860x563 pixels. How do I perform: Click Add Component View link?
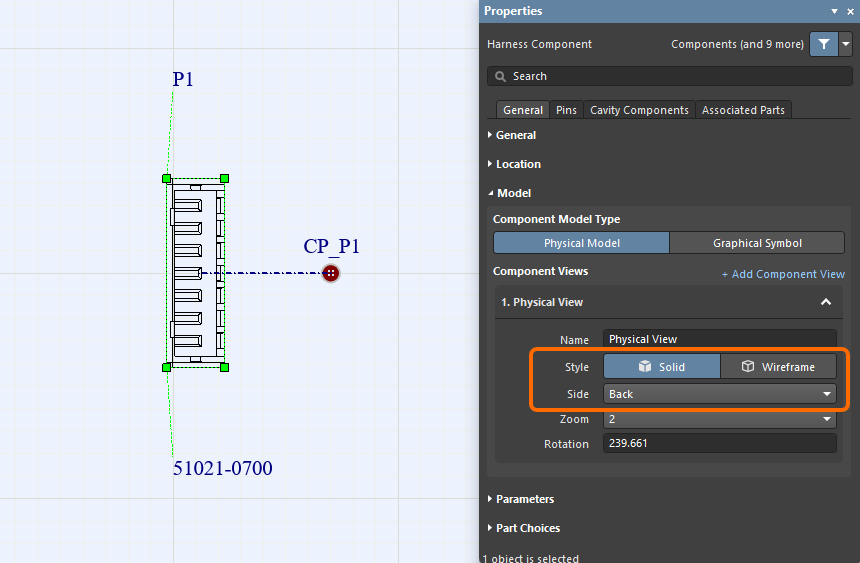click(x=783, y=274)
